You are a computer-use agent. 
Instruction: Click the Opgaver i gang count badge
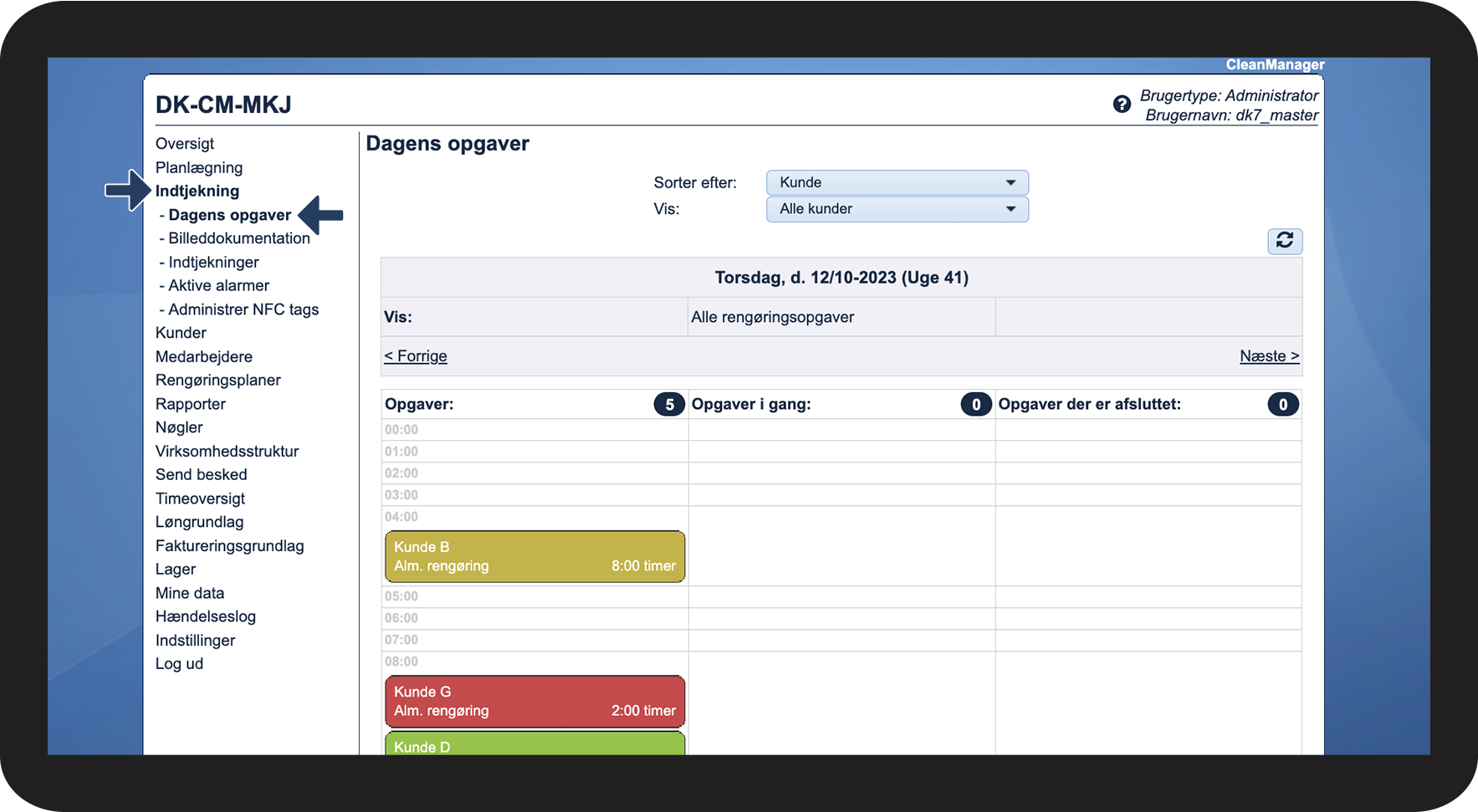coord(975,405)
